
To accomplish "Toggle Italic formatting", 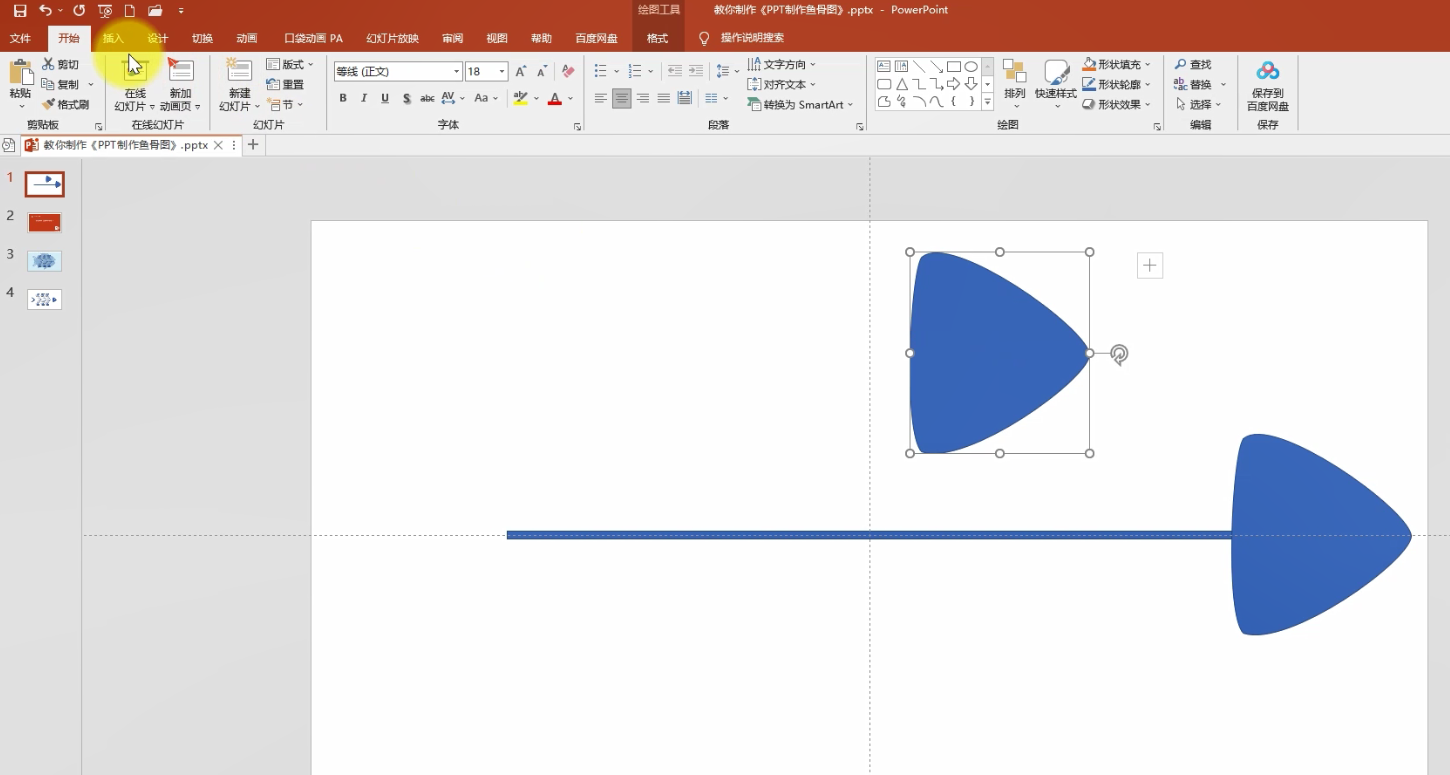I will (364, 98).
